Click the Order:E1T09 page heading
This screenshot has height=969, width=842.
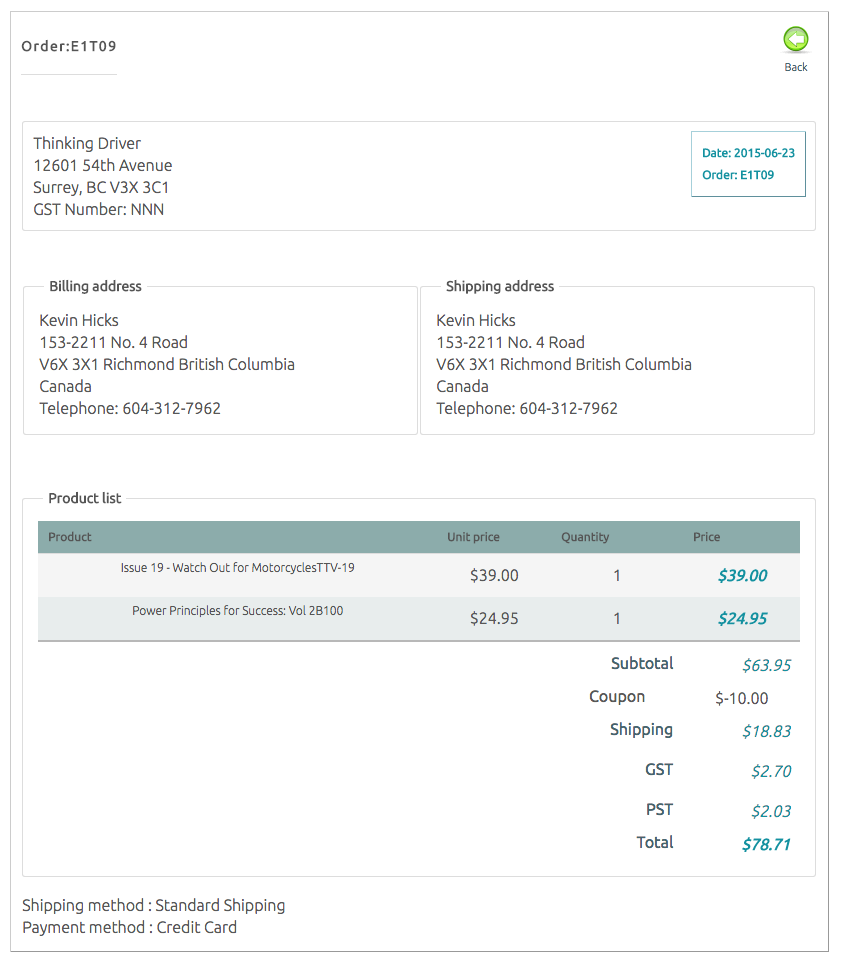[x=69, y=46]
